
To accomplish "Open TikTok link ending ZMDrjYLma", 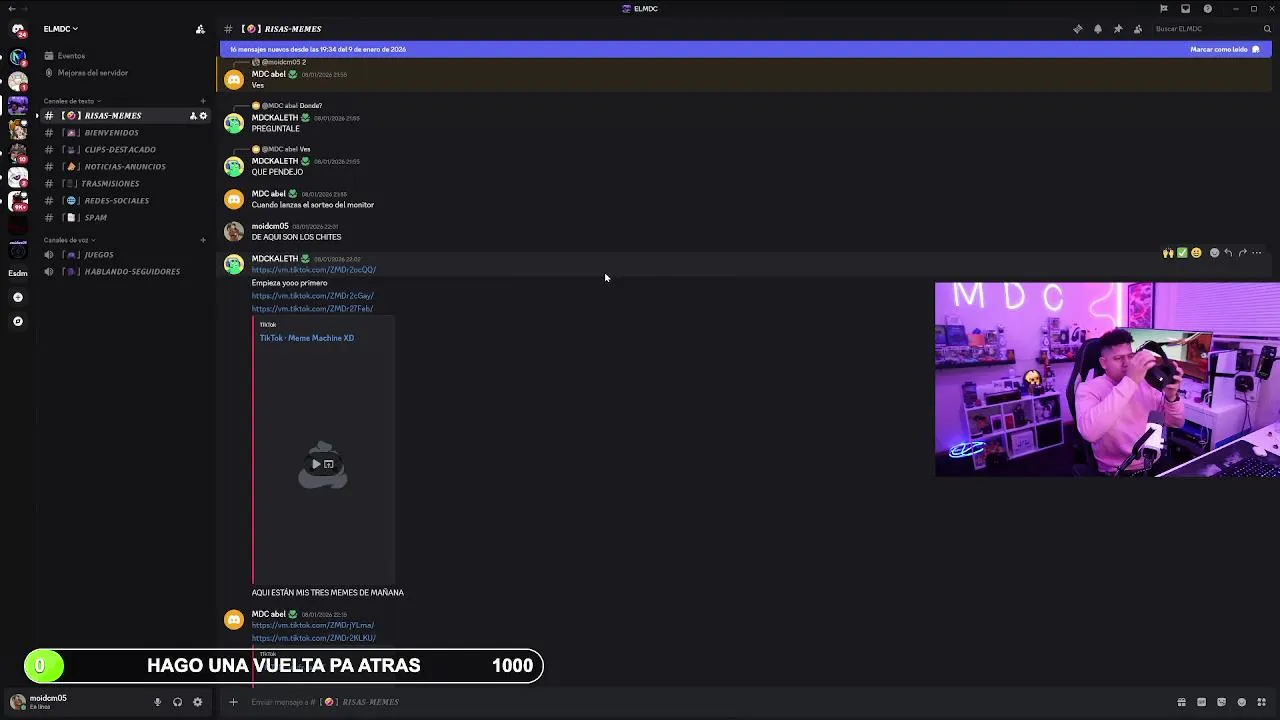I will [312, 625].
